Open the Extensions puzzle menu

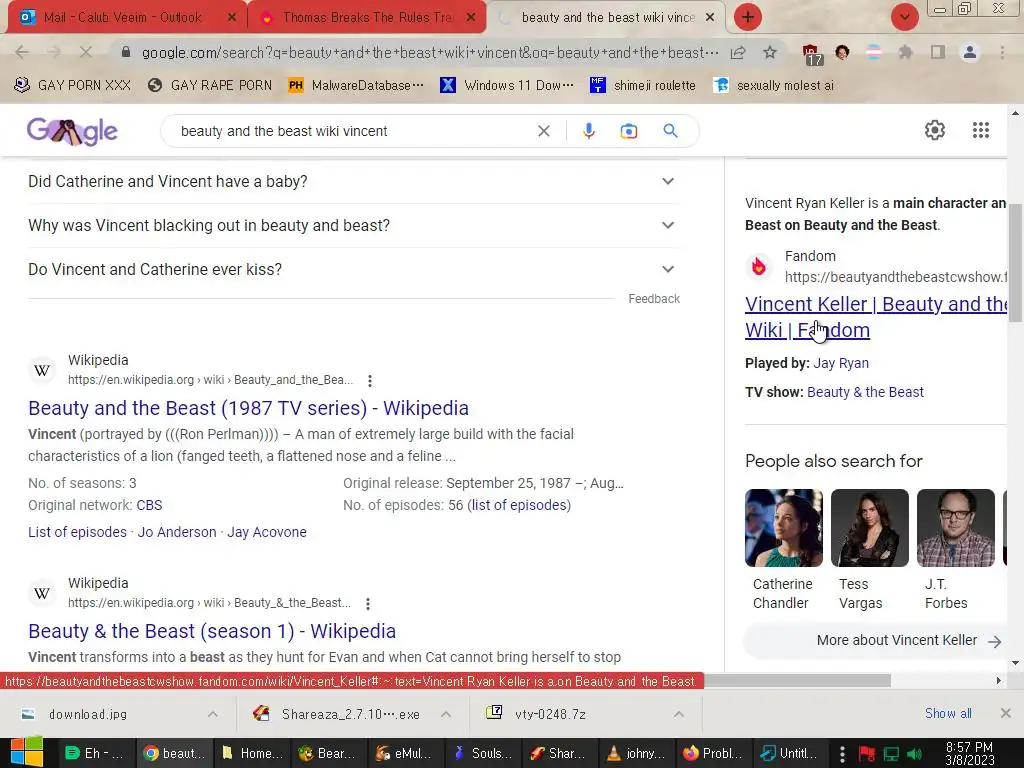(905, 52)
